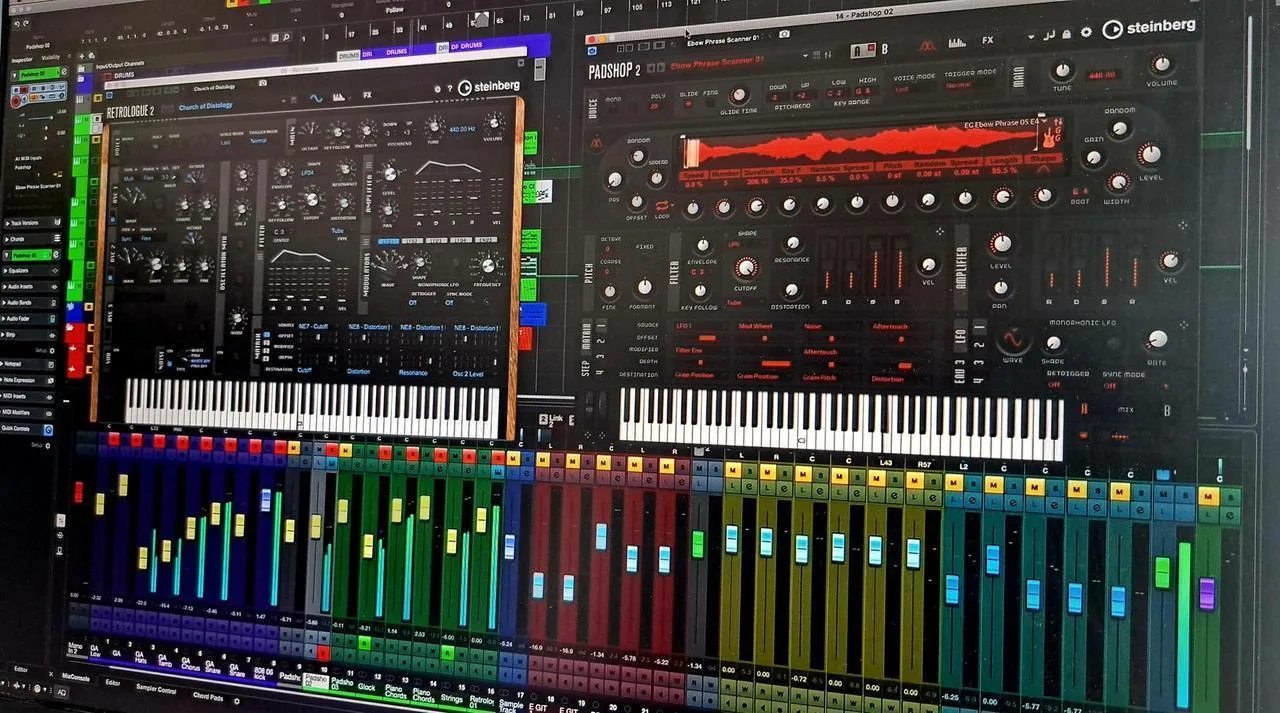The image size is (1280, 713).
Task: Click the Steinberg logo in Retrologue 2
Action: pos(489,87)
